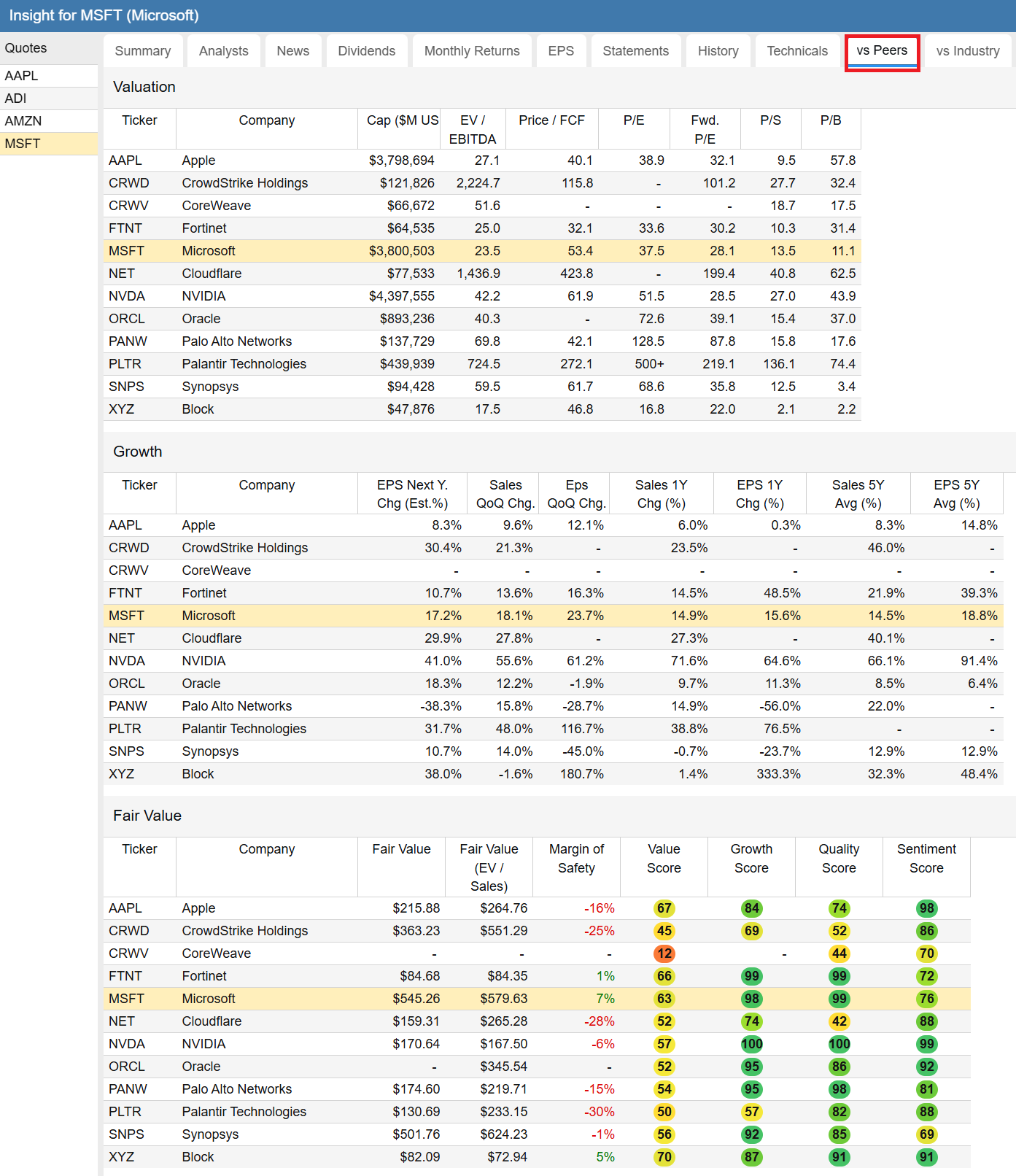Open the Summary tab
Screen dimensions: 1016x1176
(x=143, y=51)
